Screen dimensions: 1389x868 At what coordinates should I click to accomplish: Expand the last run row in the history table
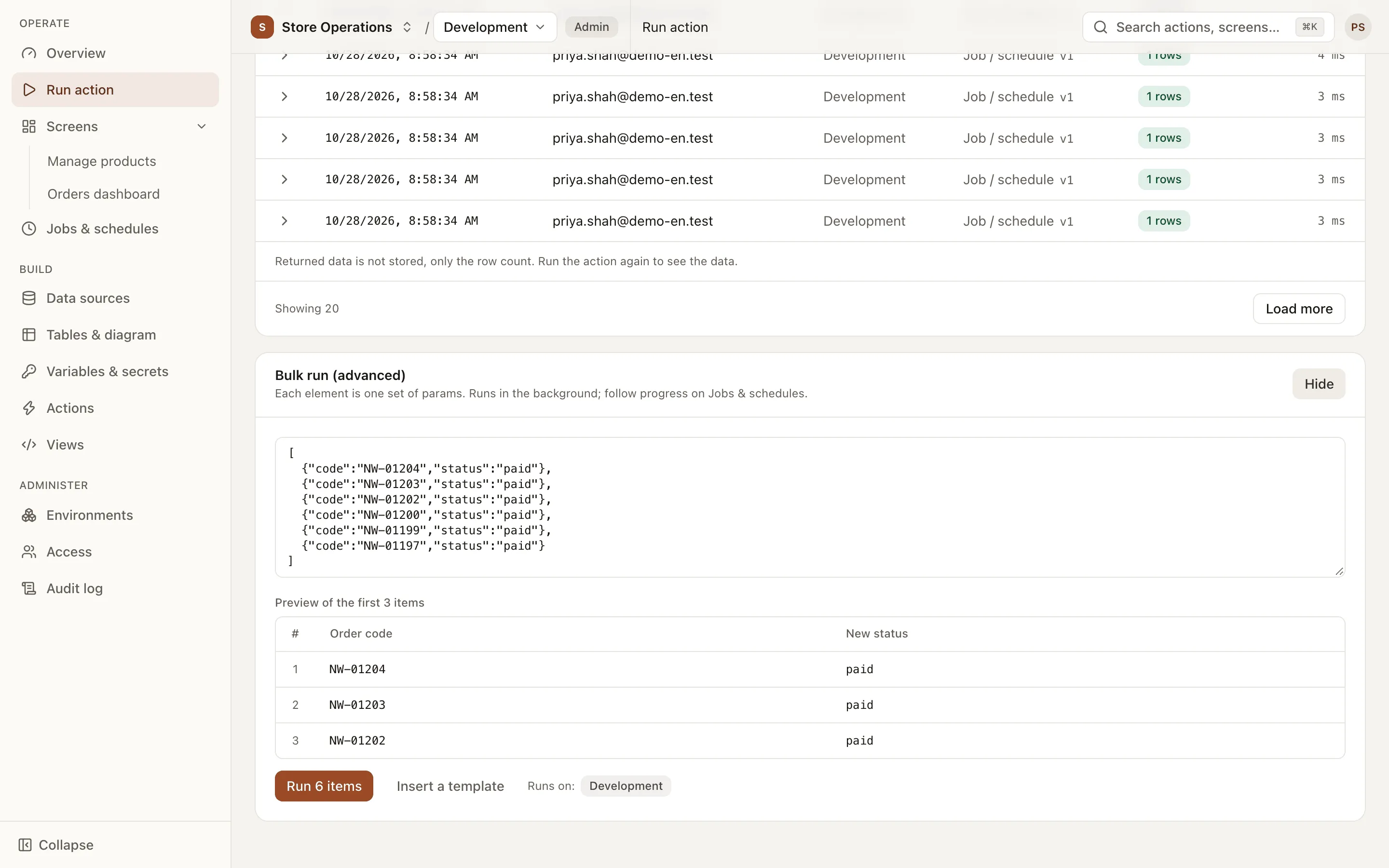(284, 221)
